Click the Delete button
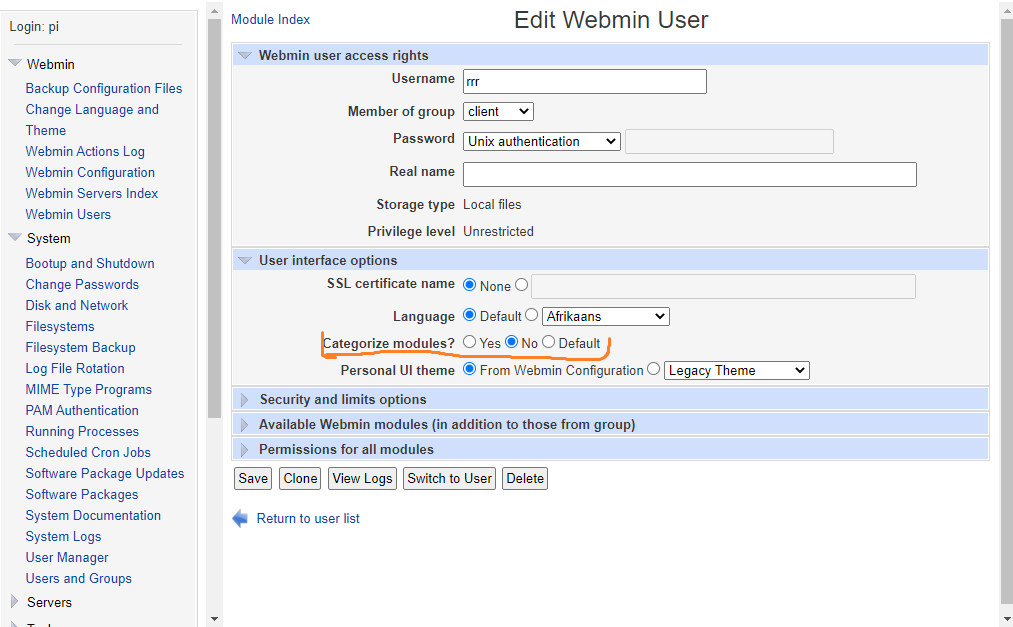1013x627 pixels. coord(524,478)
